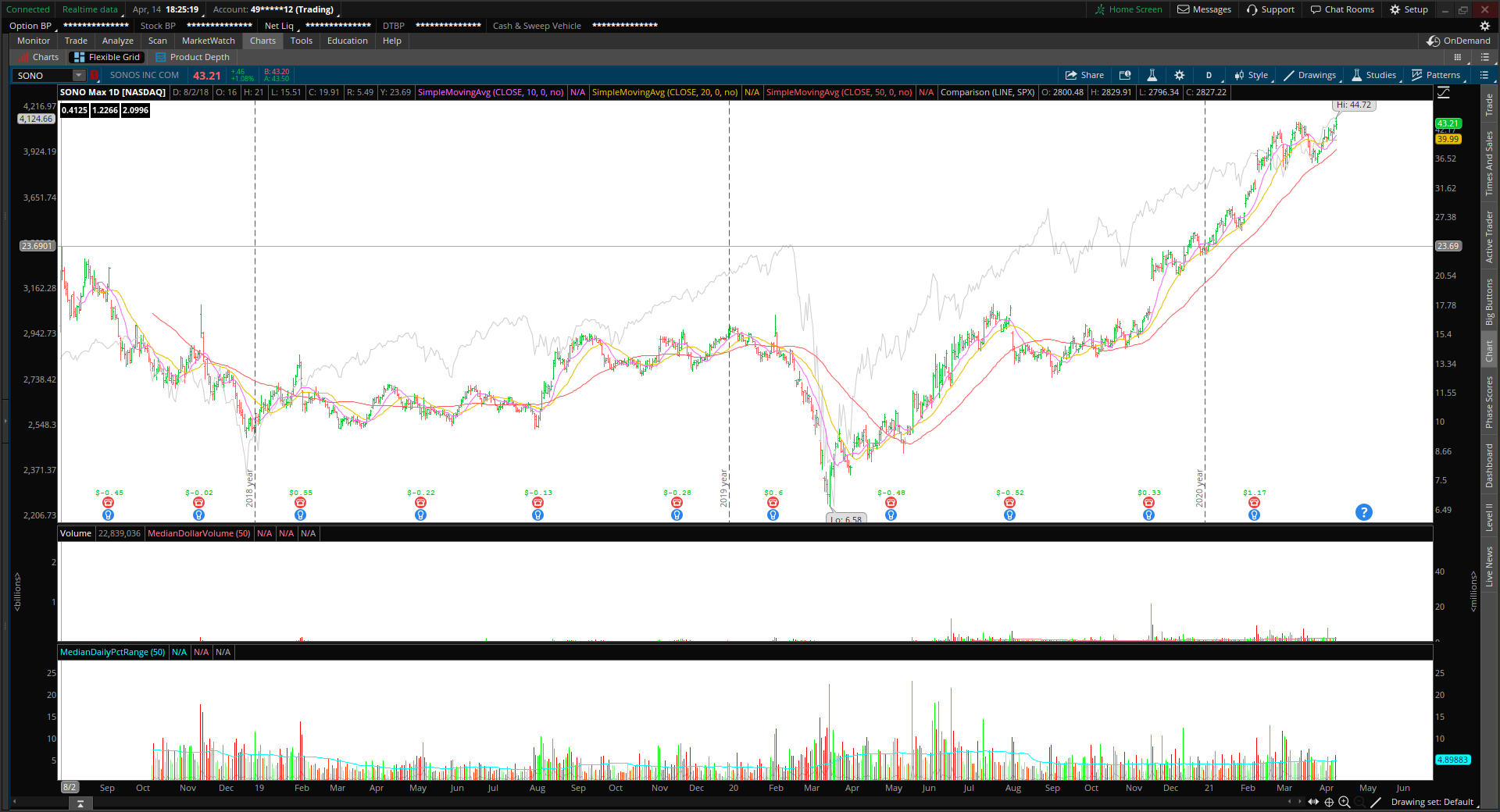Open Messages
This screenshot has height=812, width=1500.
tap(1204, 9)
